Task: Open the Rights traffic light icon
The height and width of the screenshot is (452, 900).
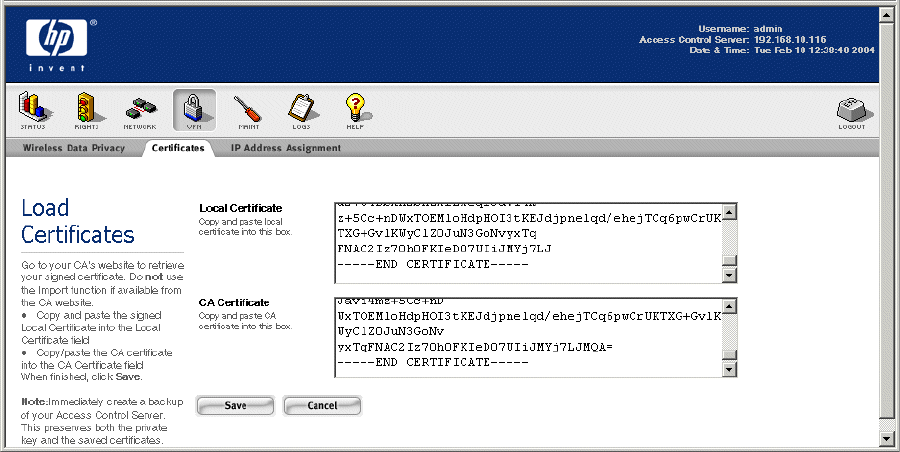Action: point(86,109)
